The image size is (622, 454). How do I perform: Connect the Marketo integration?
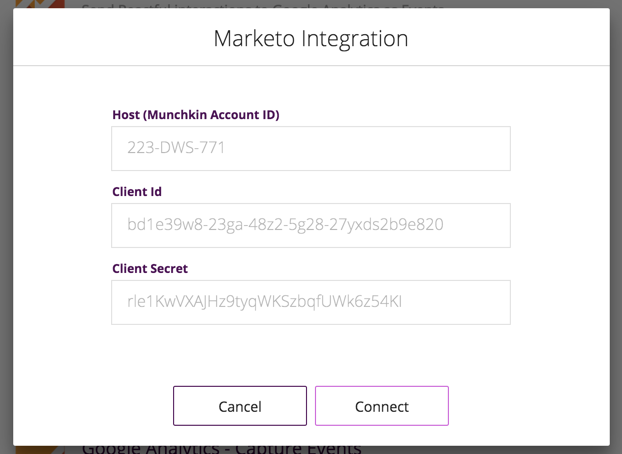(381, 406)
